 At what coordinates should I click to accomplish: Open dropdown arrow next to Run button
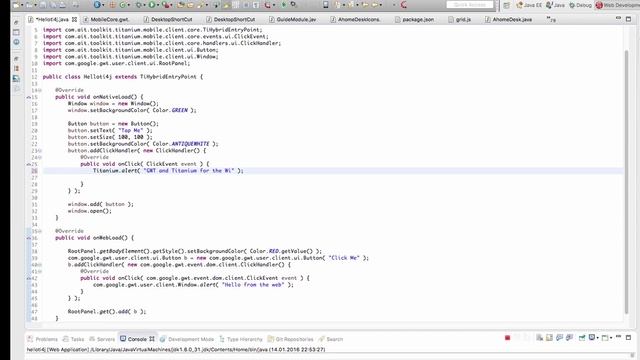[158, 5]
